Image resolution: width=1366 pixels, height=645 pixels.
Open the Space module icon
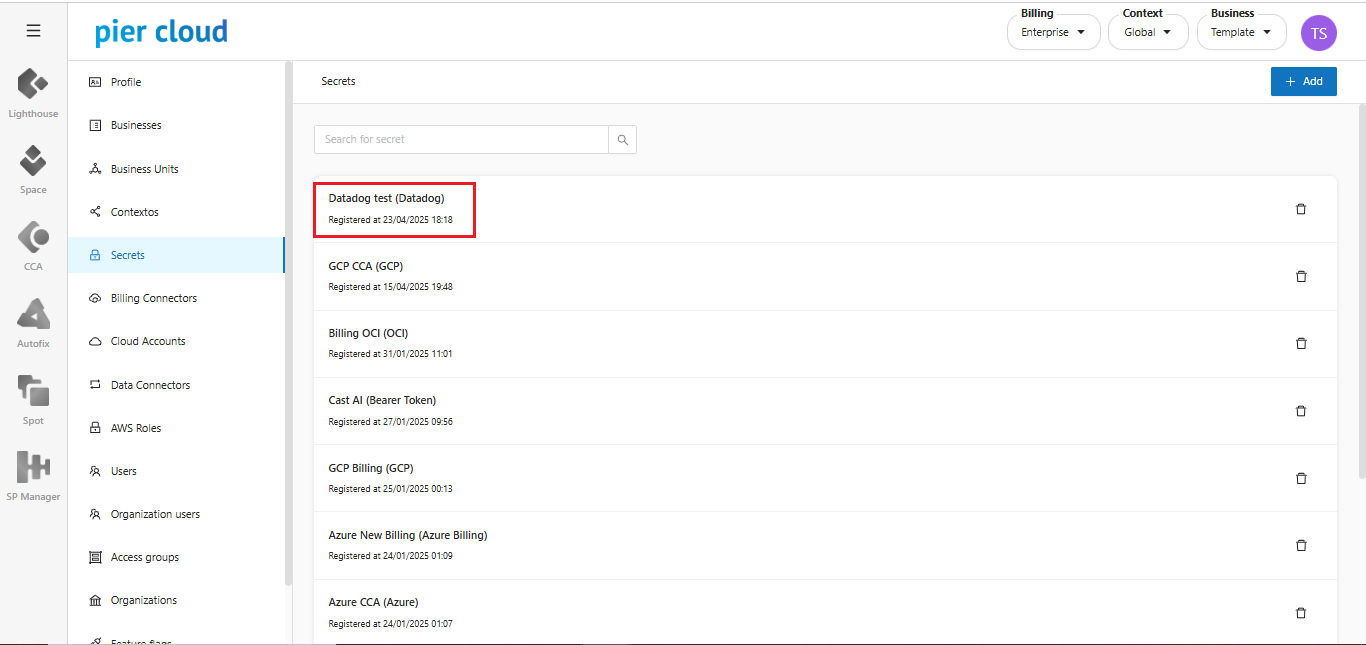click(x=33, y=161)
